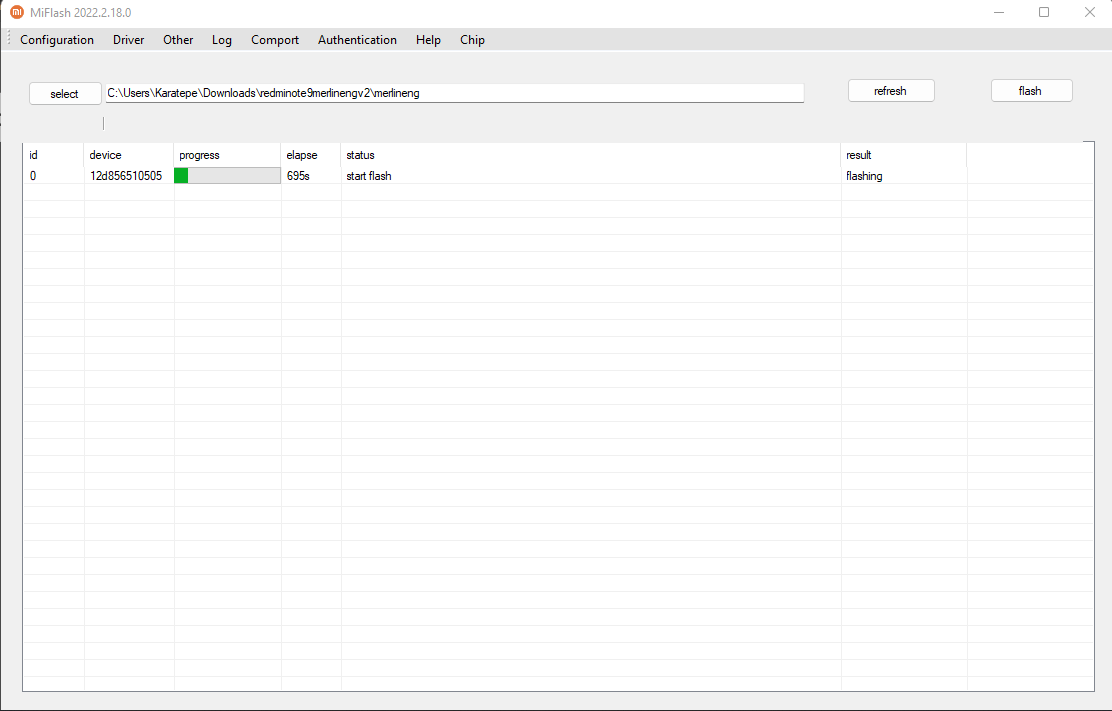Click the '695s' elapsed time cell

click(x=311, y=176)
